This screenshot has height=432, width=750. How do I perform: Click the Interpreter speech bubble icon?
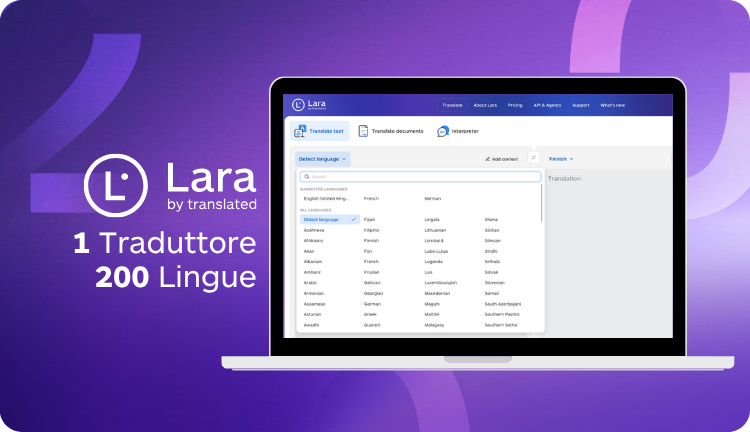pos(443,131)
